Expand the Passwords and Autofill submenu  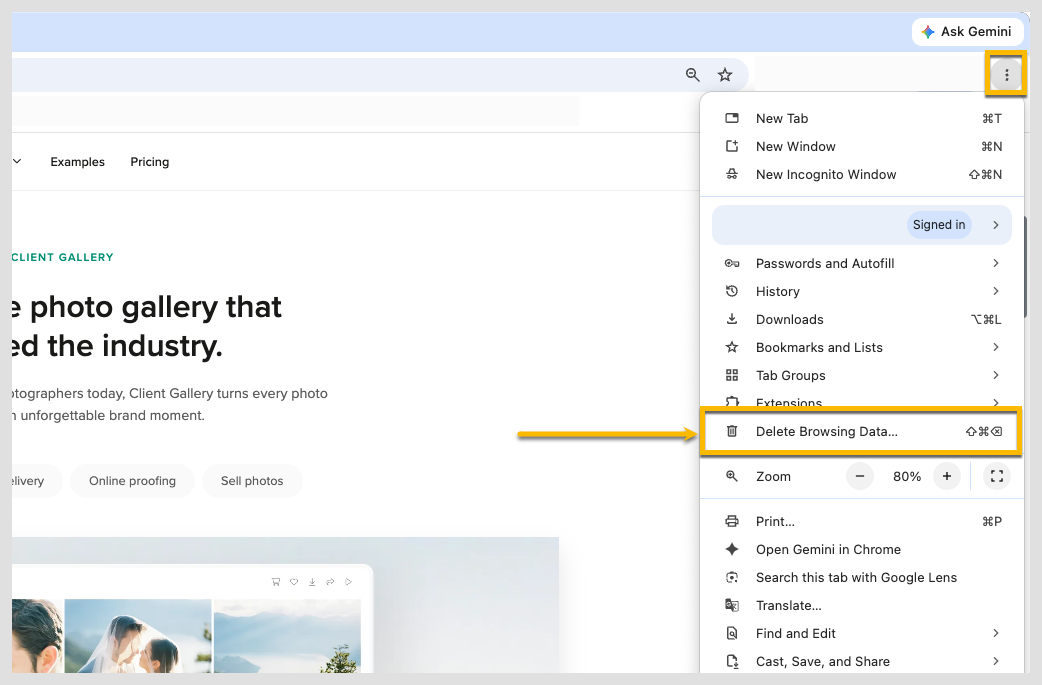862,264
